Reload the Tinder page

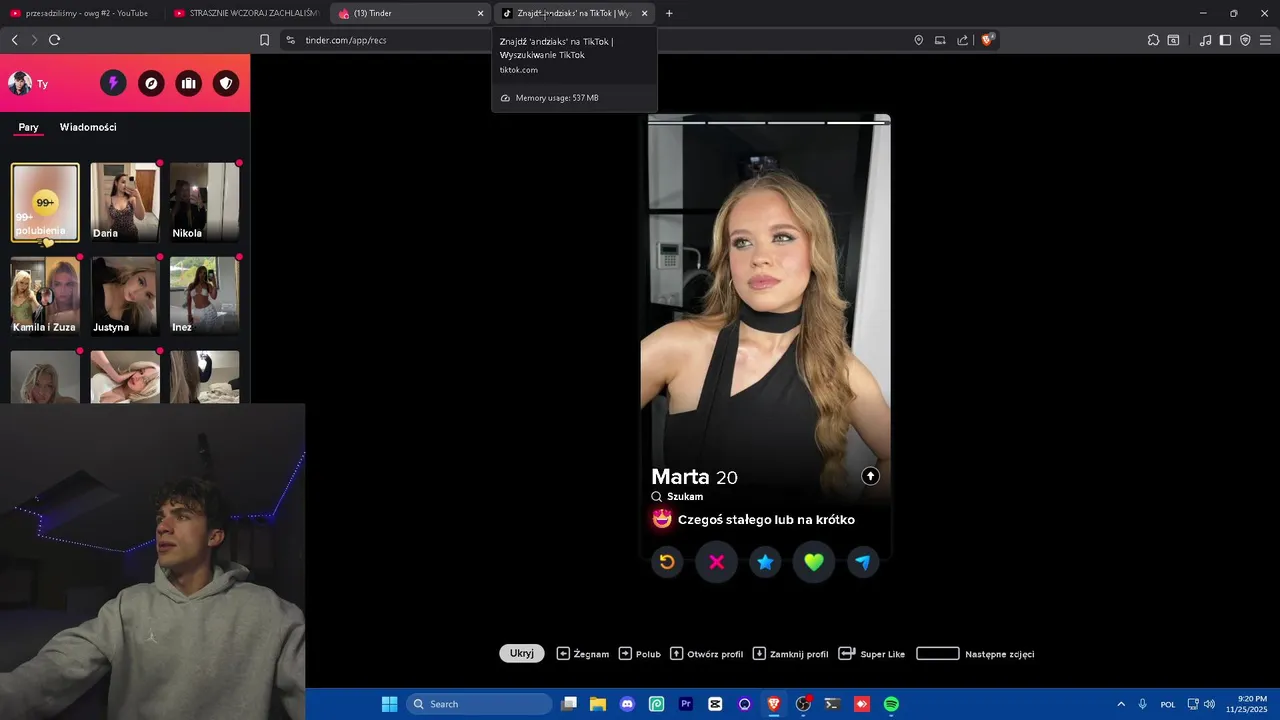[x=54, y=40]
